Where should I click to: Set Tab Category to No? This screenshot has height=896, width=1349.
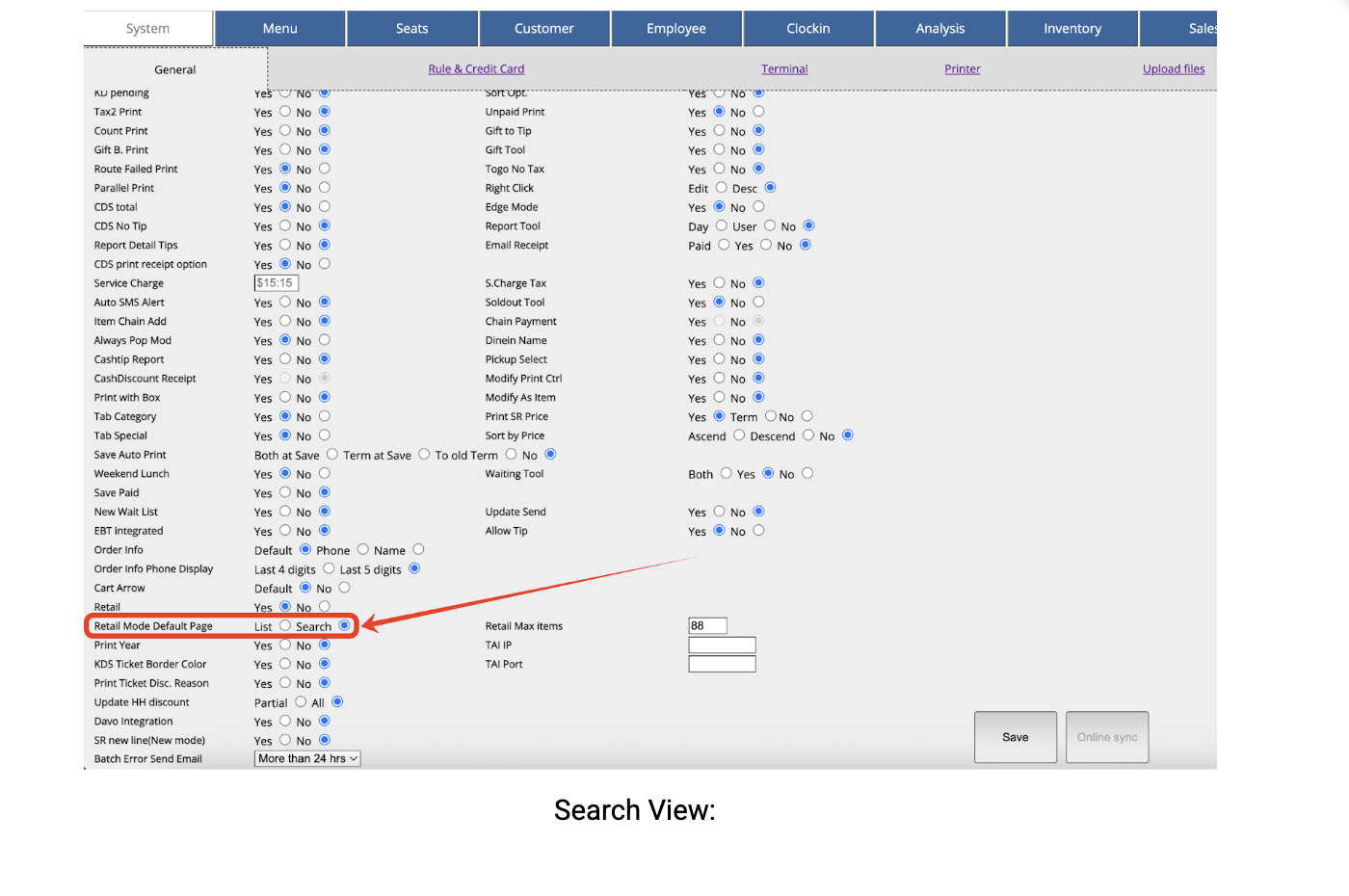[325, 416]
